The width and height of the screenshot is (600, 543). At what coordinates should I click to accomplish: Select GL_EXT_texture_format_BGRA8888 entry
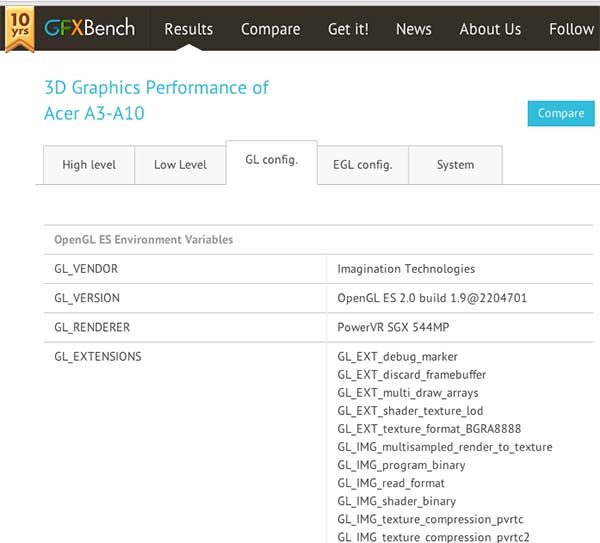(x=429, y=429)
